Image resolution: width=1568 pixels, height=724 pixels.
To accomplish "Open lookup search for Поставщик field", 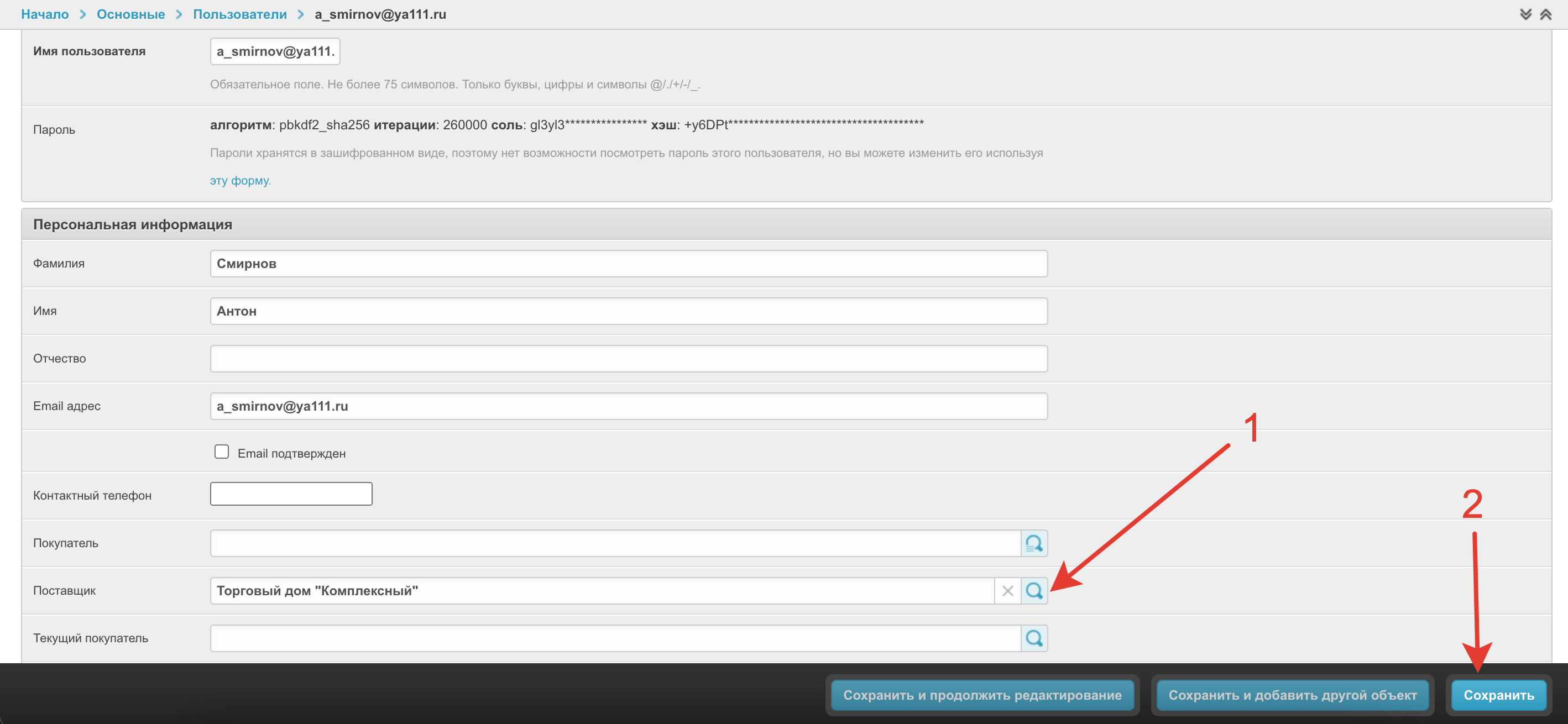I will click(1034, 590).
